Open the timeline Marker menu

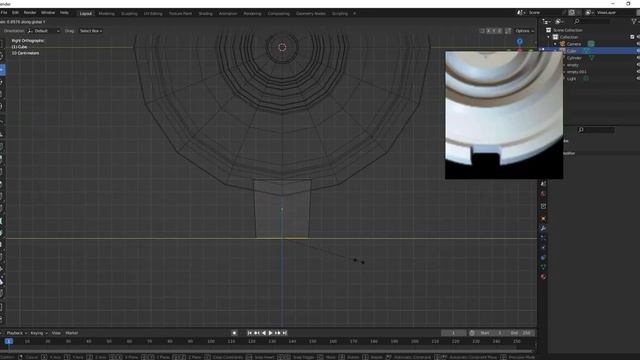click(71, 333)
